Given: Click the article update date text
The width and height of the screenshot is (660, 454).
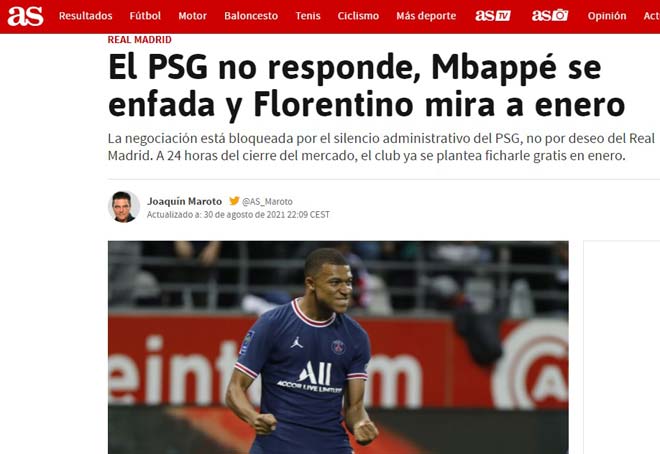Looking at the screenshot, I should tap(238, 215).
